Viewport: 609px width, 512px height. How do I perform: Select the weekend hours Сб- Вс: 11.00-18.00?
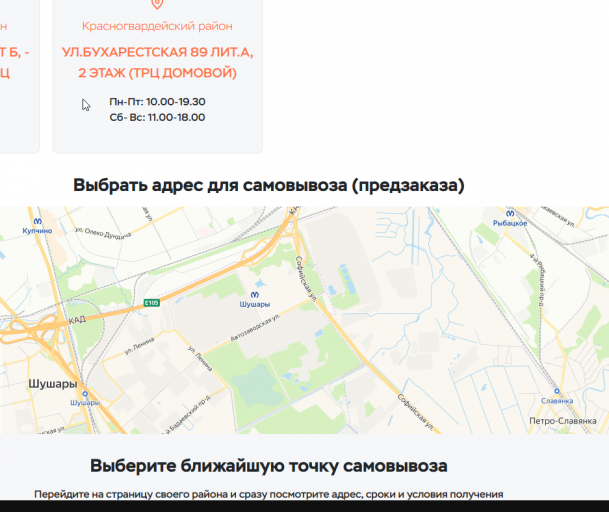tap(157, 117)
